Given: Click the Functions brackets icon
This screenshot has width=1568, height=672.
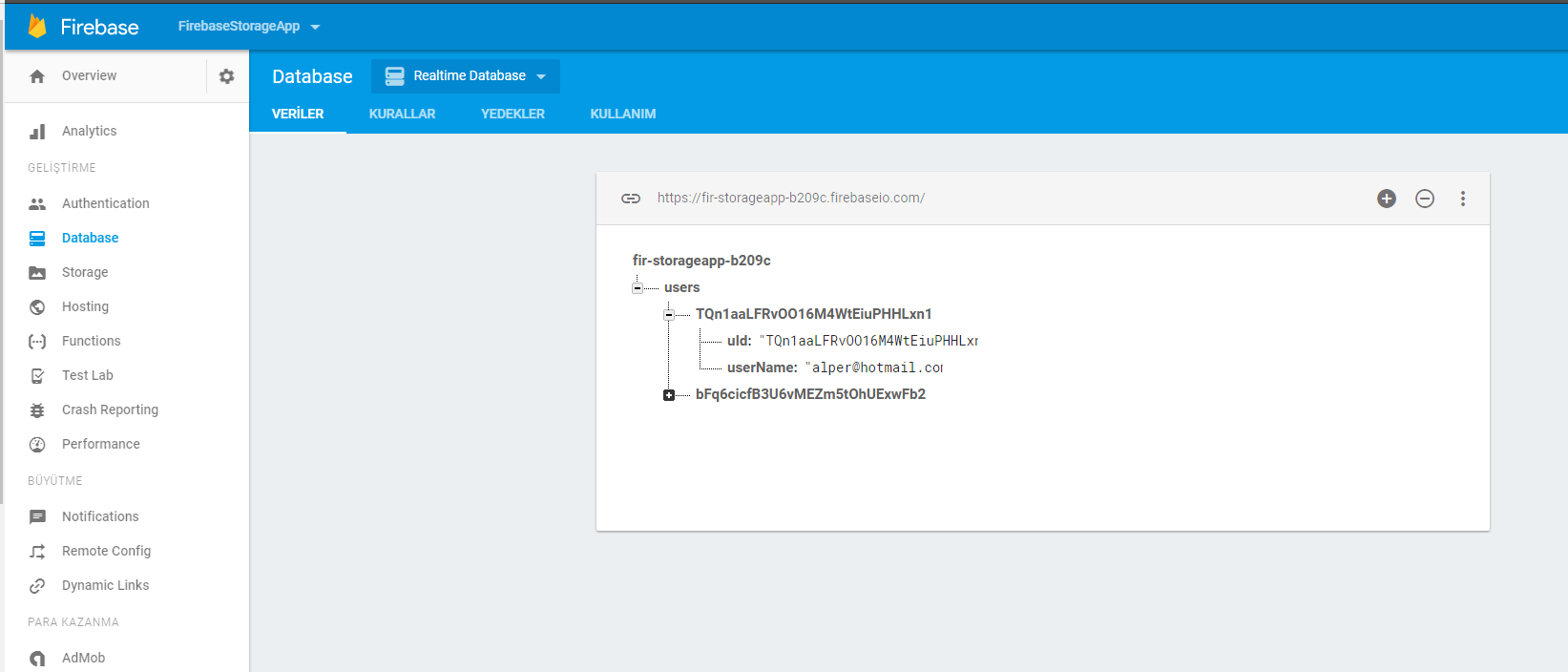Looking at the screenshot, I should point(37,342).
